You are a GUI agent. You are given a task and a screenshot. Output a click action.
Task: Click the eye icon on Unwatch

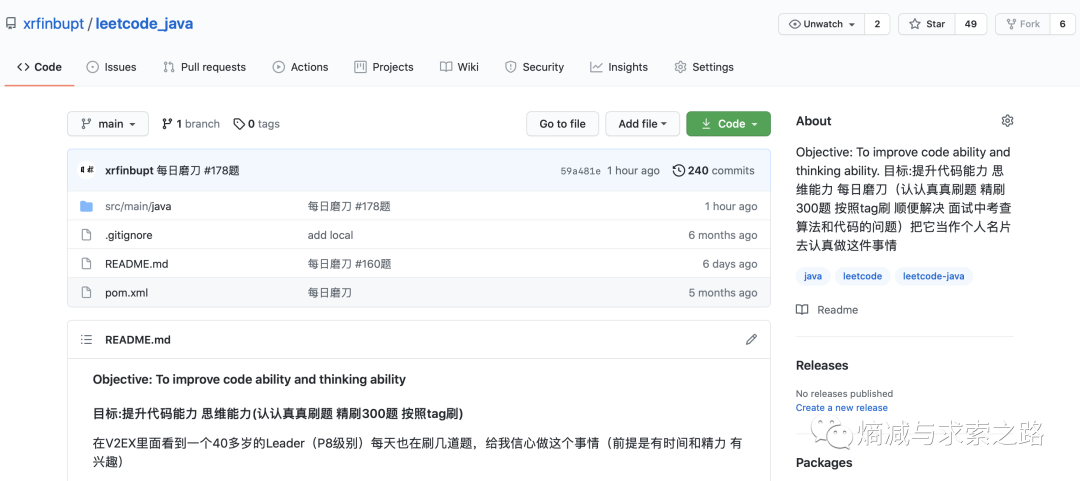(x=795, y=24)
